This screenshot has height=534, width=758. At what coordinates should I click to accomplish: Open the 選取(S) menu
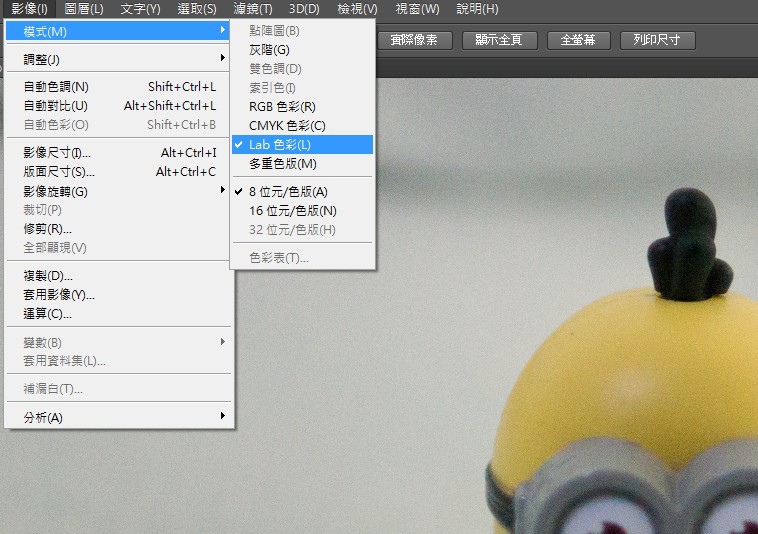pos(197,9)
